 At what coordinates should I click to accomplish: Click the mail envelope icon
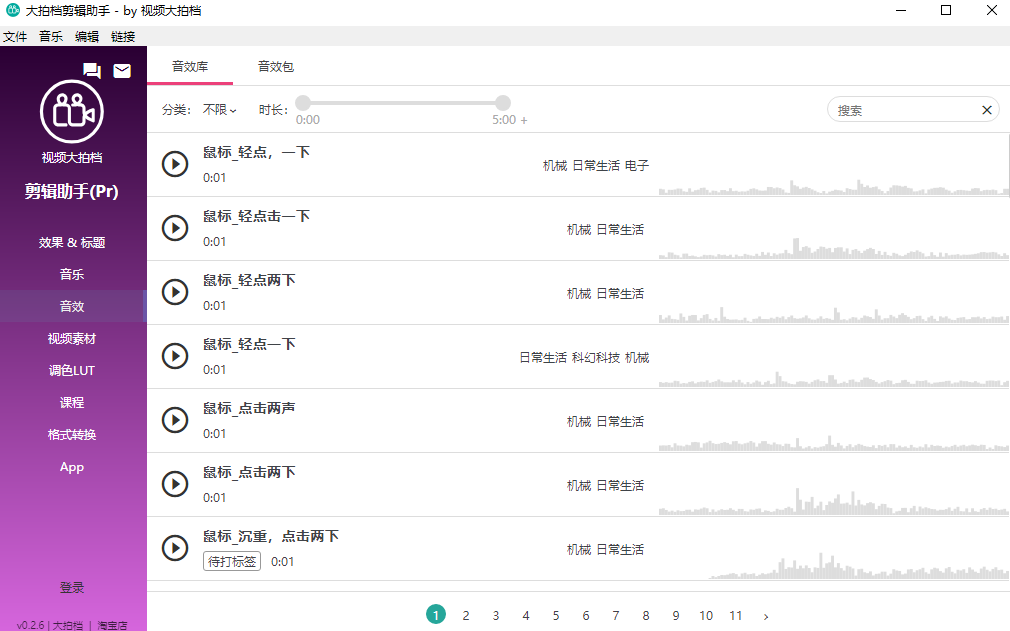point(122,70)
